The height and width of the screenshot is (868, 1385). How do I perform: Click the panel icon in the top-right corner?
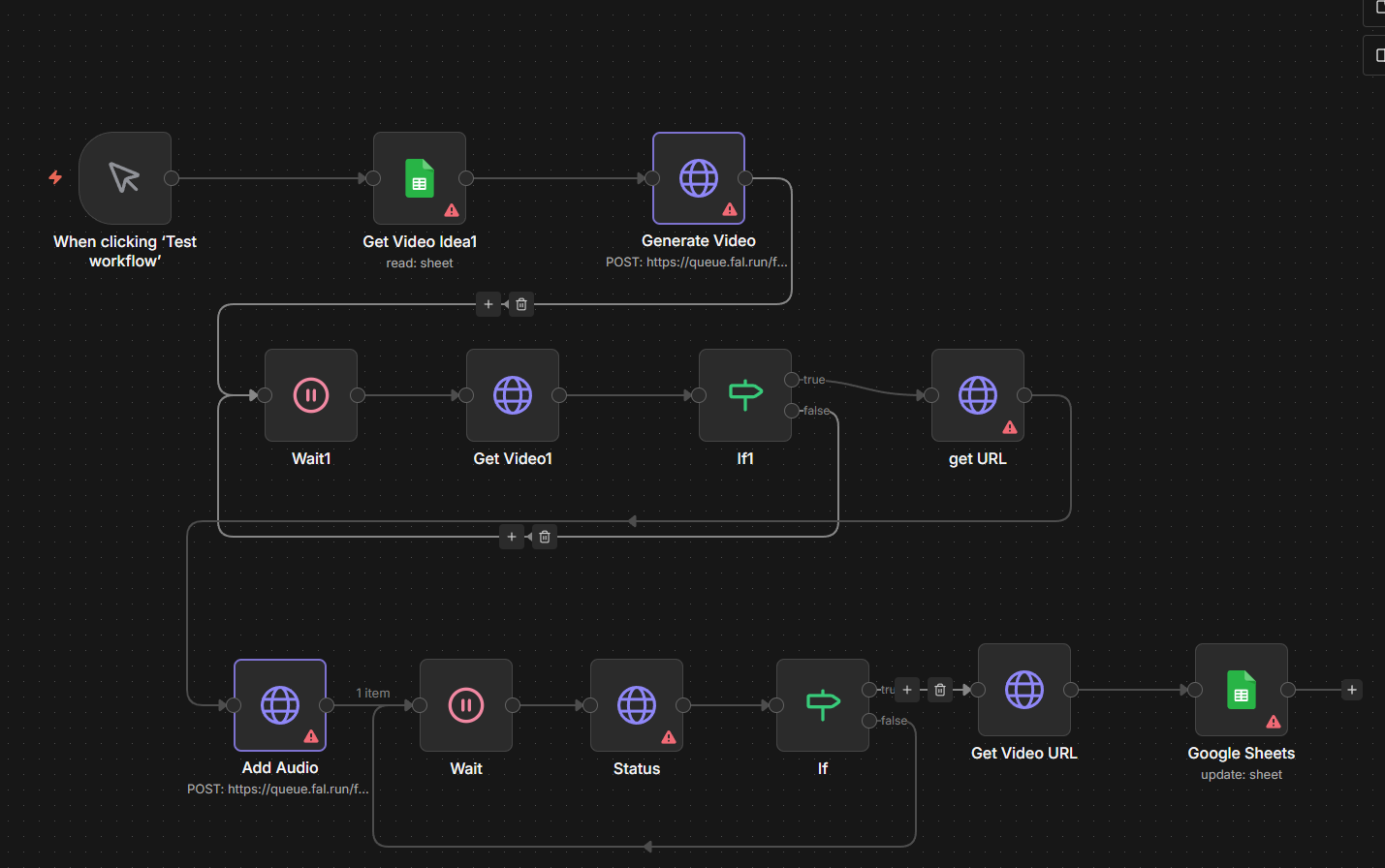tap(1380, 54)
